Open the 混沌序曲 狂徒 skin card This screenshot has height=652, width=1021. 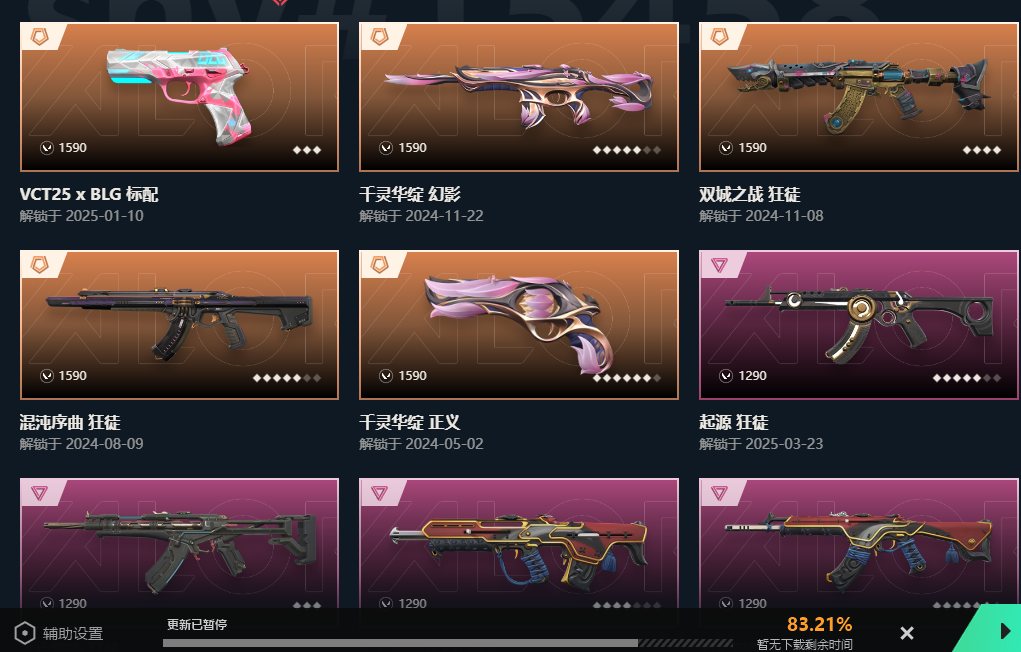[179, 324]
